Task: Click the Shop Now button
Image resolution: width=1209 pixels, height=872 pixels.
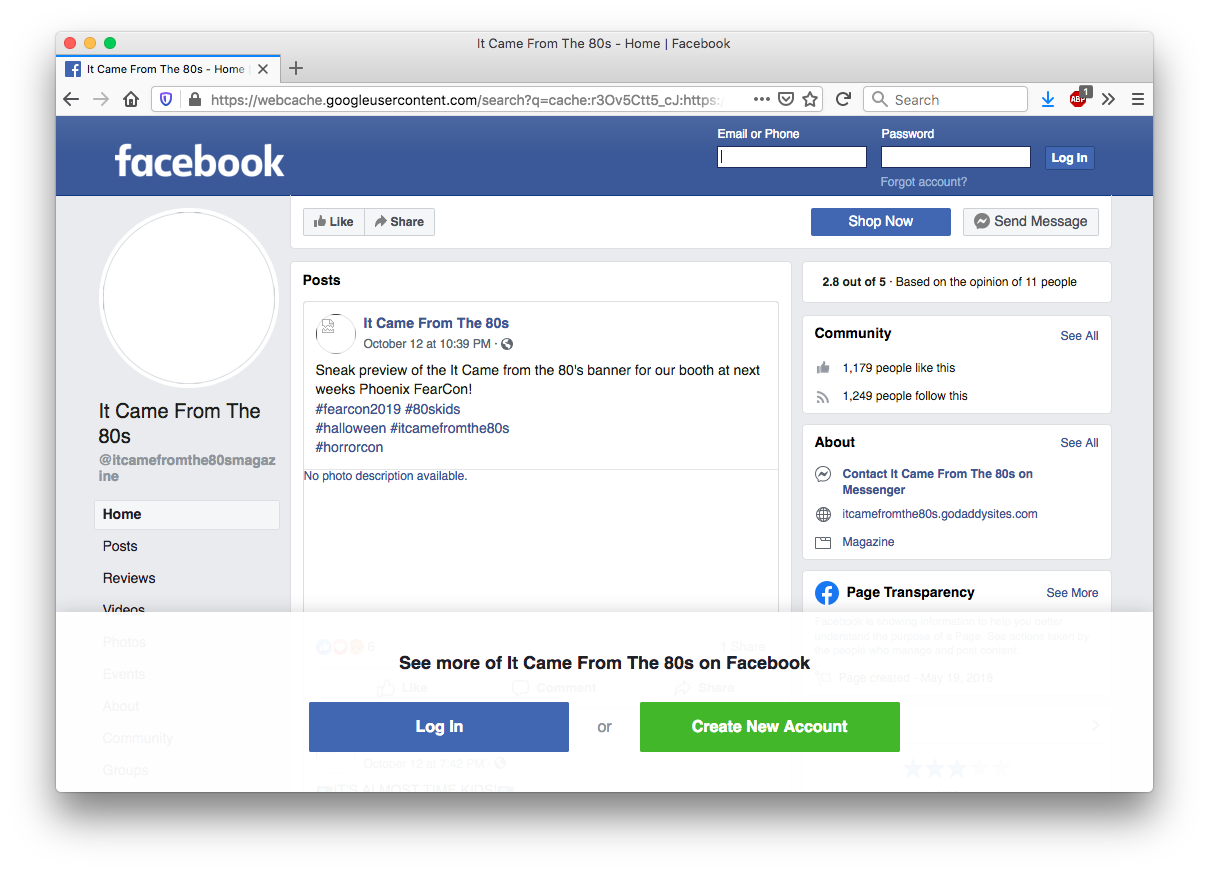Action: pyautogui.click(x=880, y=222)
